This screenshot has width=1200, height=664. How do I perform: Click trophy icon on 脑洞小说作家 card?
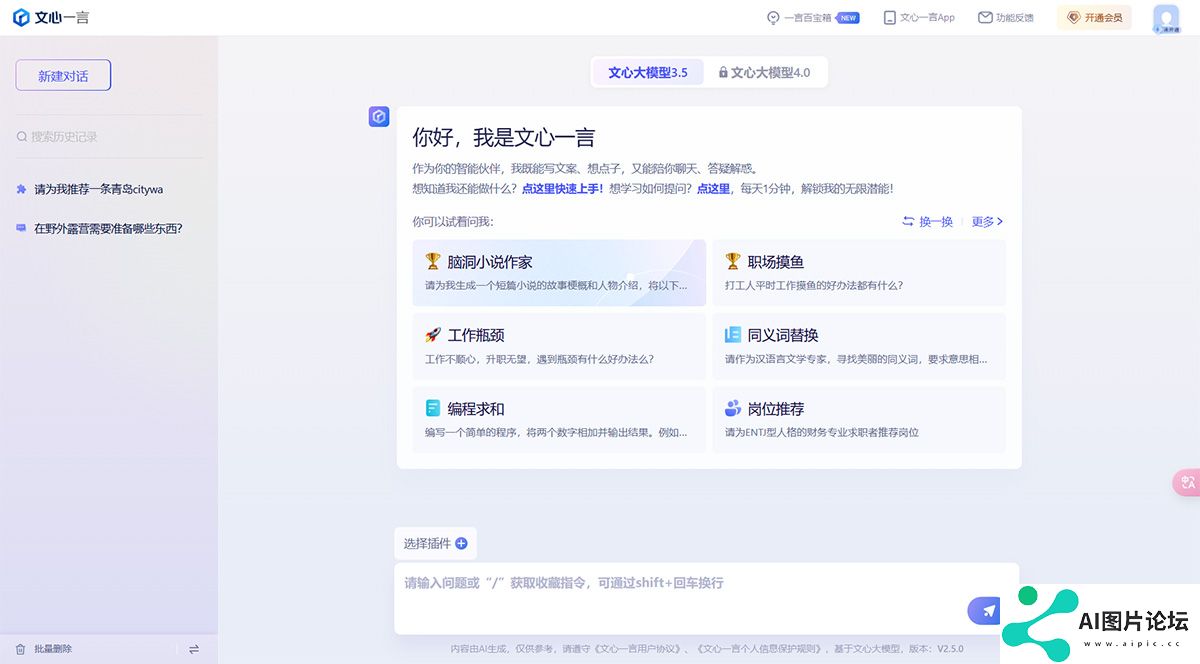[433, 261]
